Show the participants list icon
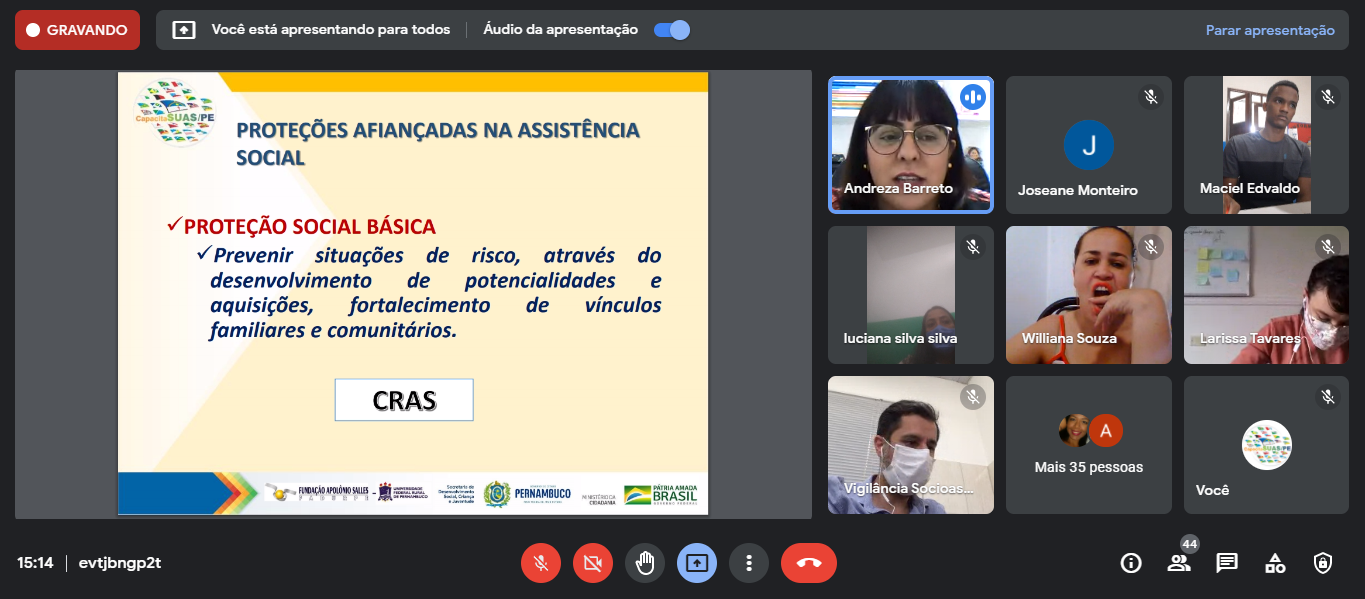Viewport: 1365px width, 599px height. pyautogui.click(x=1179, y=563)
